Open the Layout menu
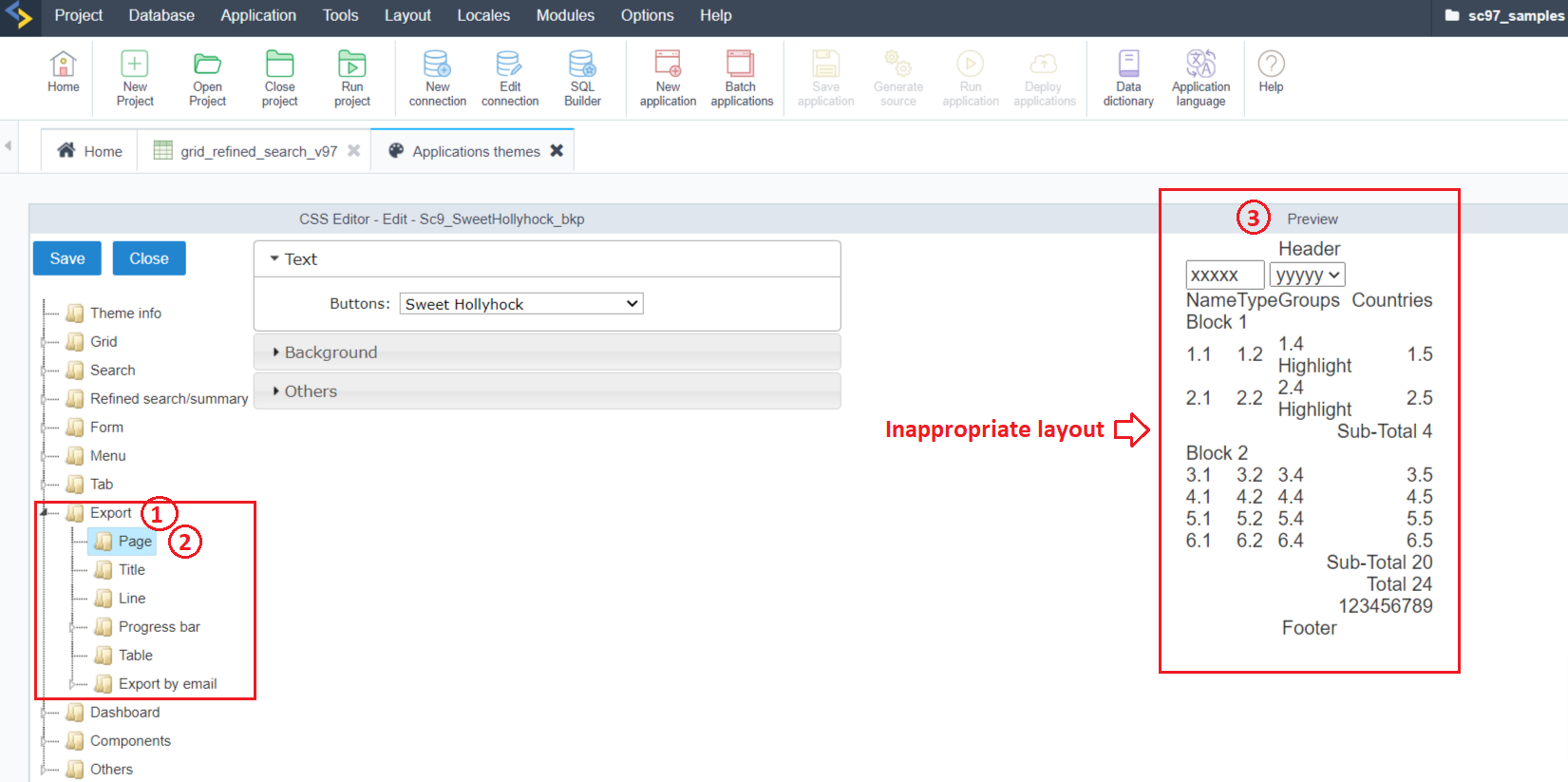Image resolution: width=1568 pixels, height=782 pixels. coord(407,16)
